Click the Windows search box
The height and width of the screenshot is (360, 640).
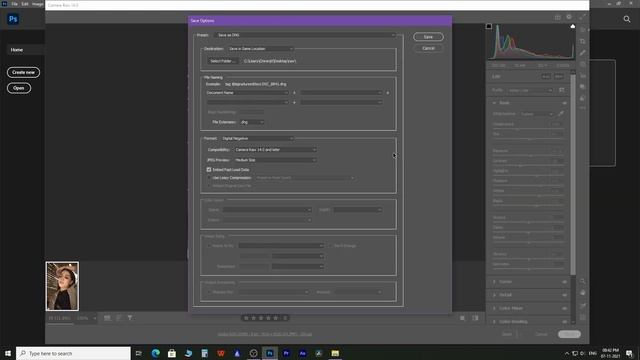(73, 353)
